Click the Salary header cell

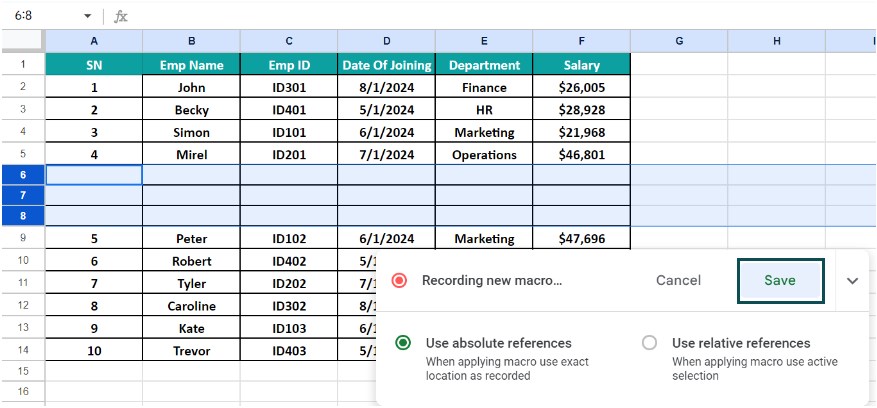582,65
